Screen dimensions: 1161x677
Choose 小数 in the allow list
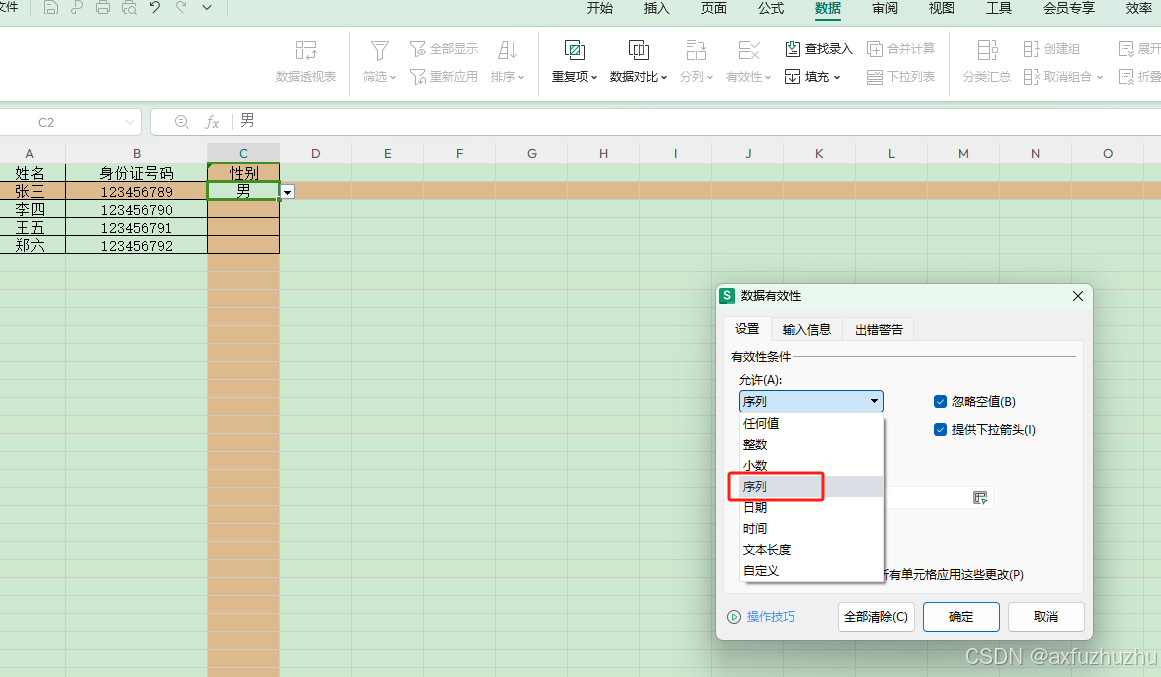pos(812,466)
